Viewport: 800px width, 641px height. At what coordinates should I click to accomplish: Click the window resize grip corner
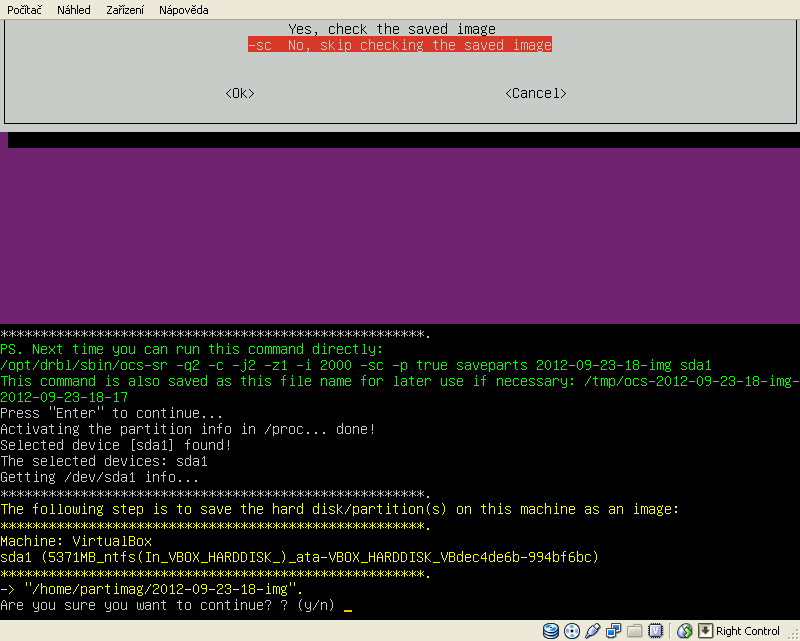tap(792, 633)
